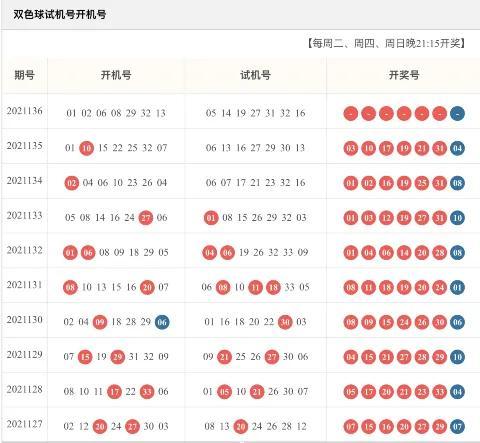Click red ball 27 in row 2021127 开机号
The width and height of the screenshot is (480, 443).
(x=132, y=427)
